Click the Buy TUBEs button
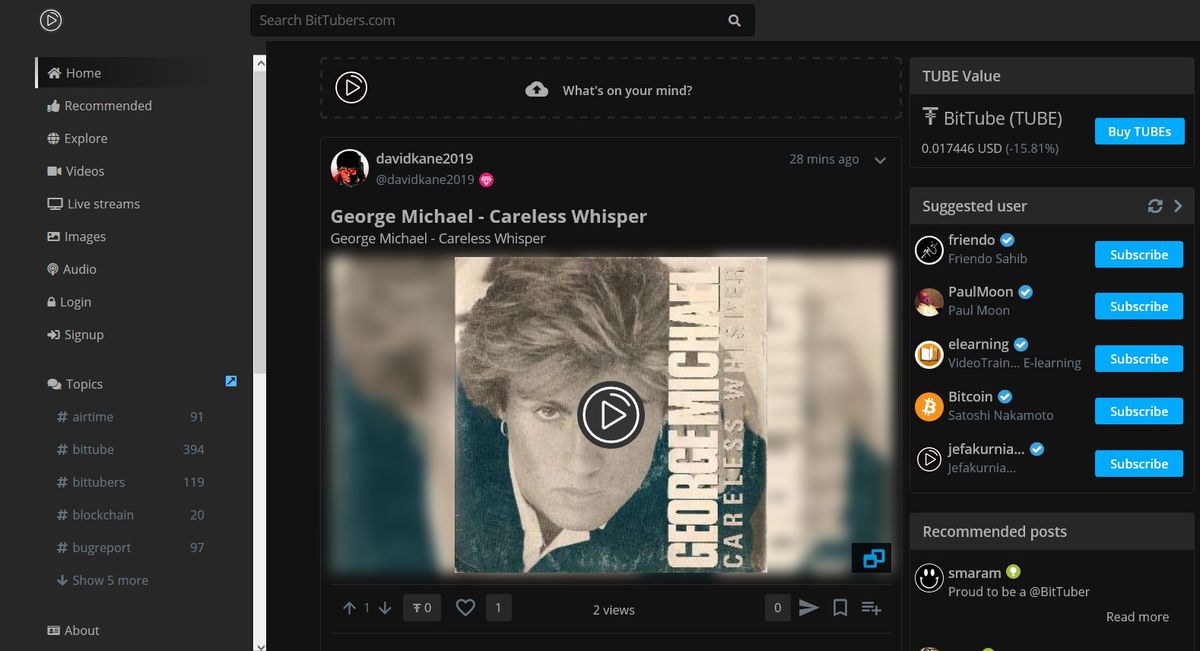 click(x=1139, y=131)
